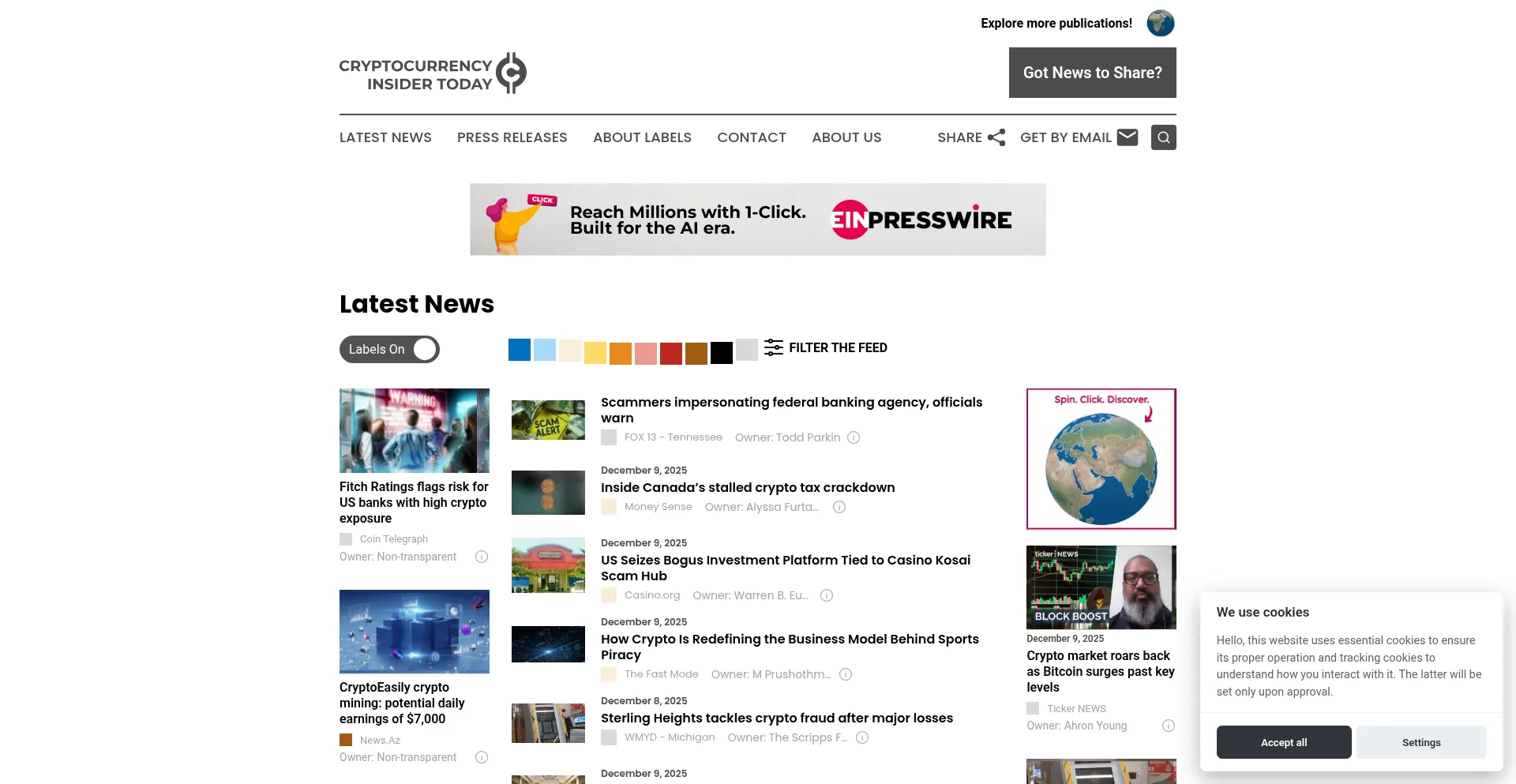Toggle the Labels On switch
1516x784 pixels.
(389, 349)
